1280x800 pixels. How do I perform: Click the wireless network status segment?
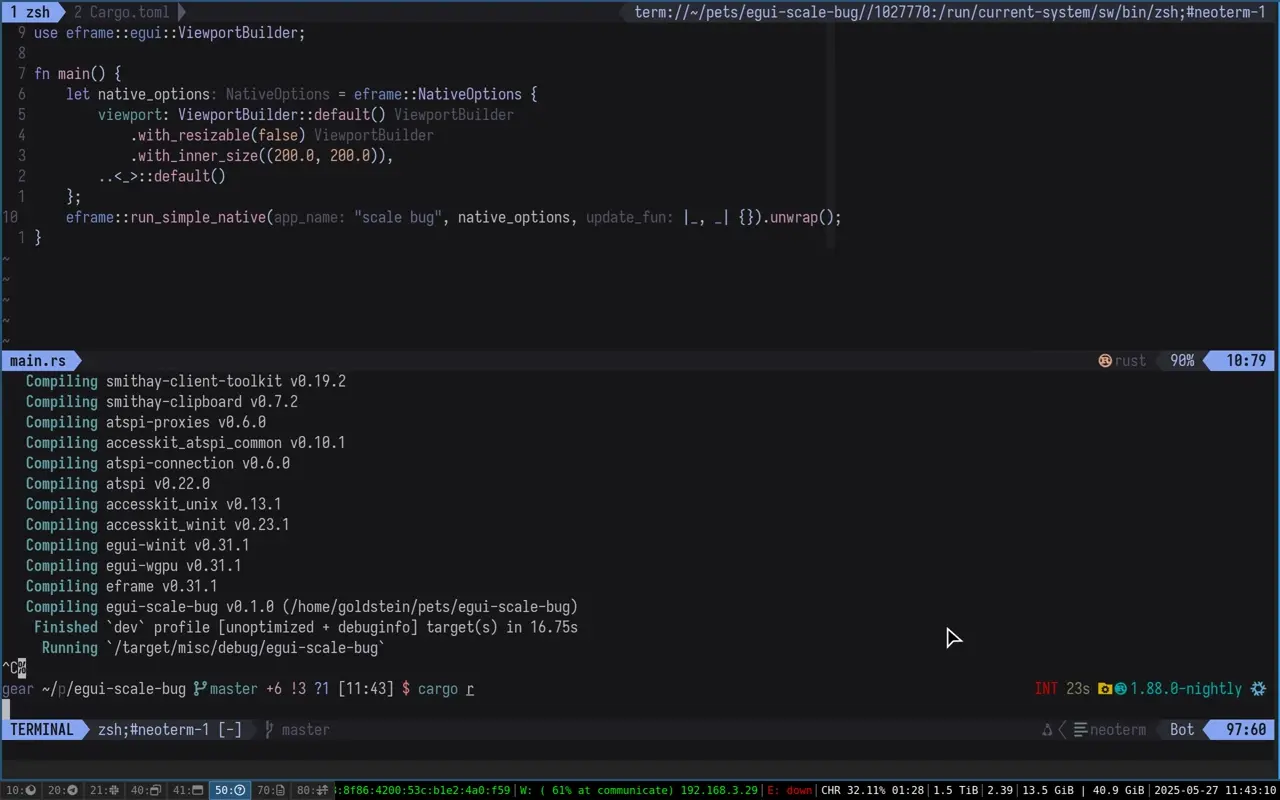638,790
